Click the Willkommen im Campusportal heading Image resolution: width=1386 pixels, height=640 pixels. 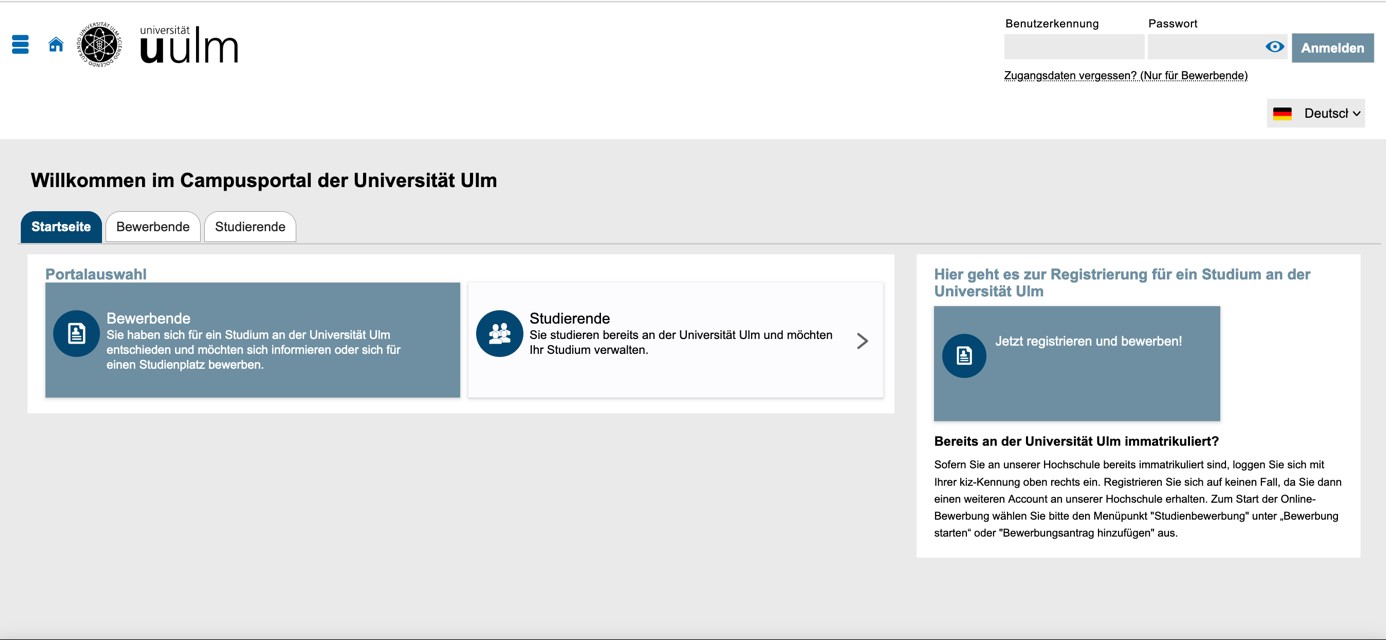pyautogui.click(x=264, y=181)
